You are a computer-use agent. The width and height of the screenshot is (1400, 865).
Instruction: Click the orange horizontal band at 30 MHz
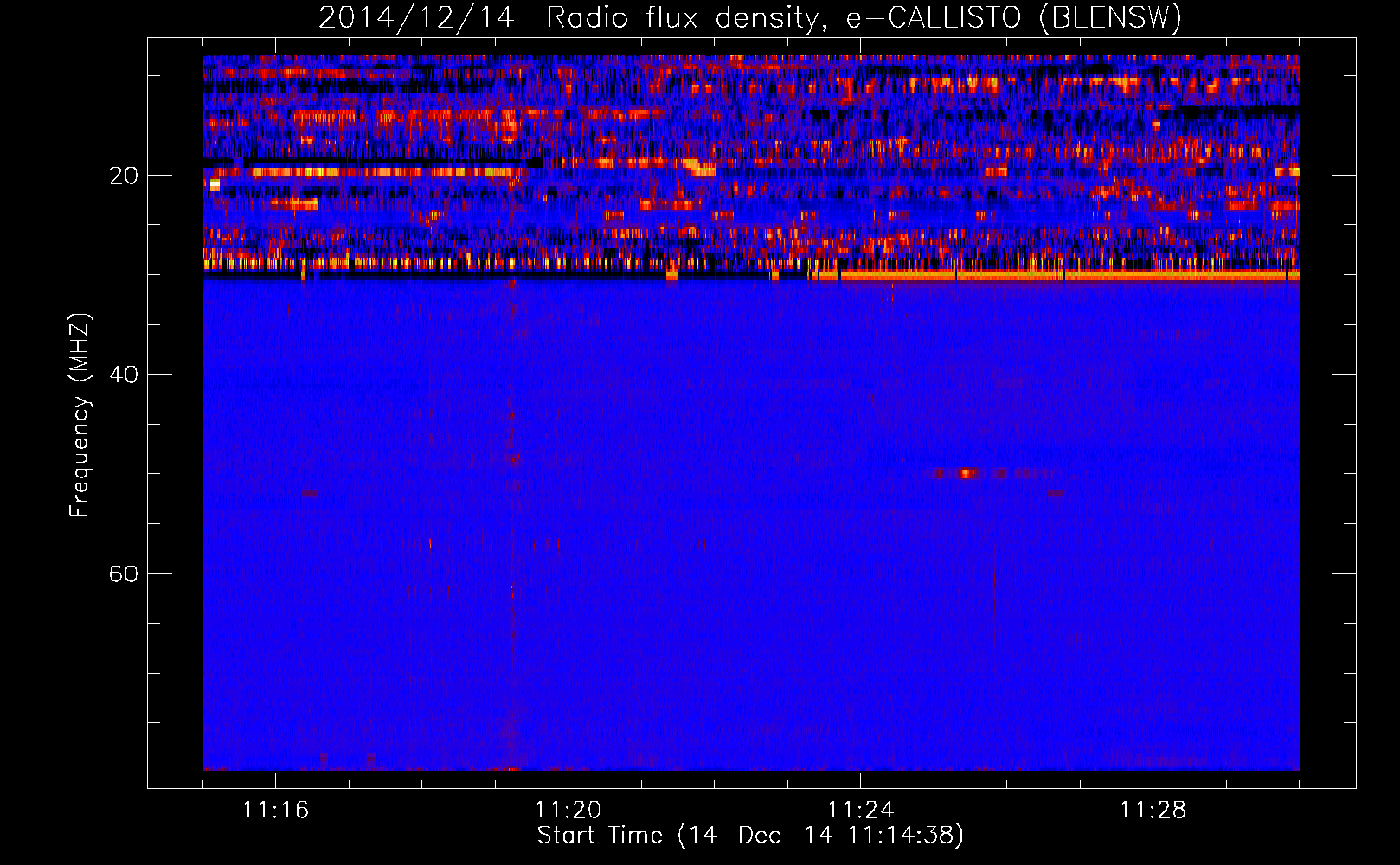pos(1057,275)
